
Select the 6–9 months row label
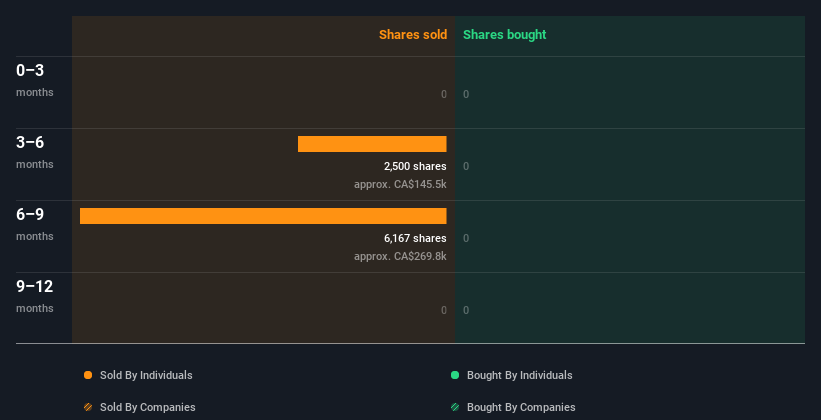coord(35,223)
